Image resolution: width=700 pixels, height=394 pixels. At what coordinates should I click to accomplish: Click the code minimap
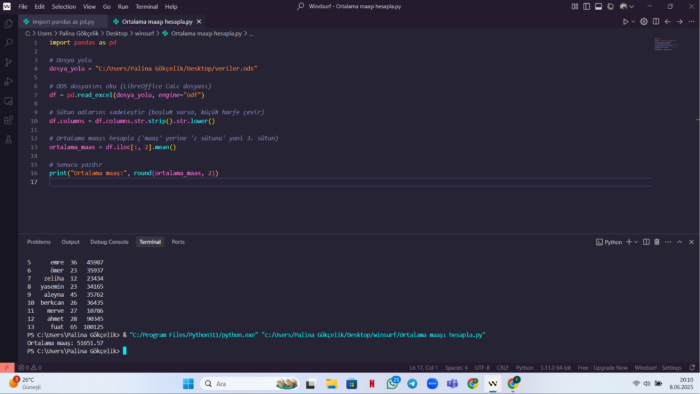click(x=666, y=44)
